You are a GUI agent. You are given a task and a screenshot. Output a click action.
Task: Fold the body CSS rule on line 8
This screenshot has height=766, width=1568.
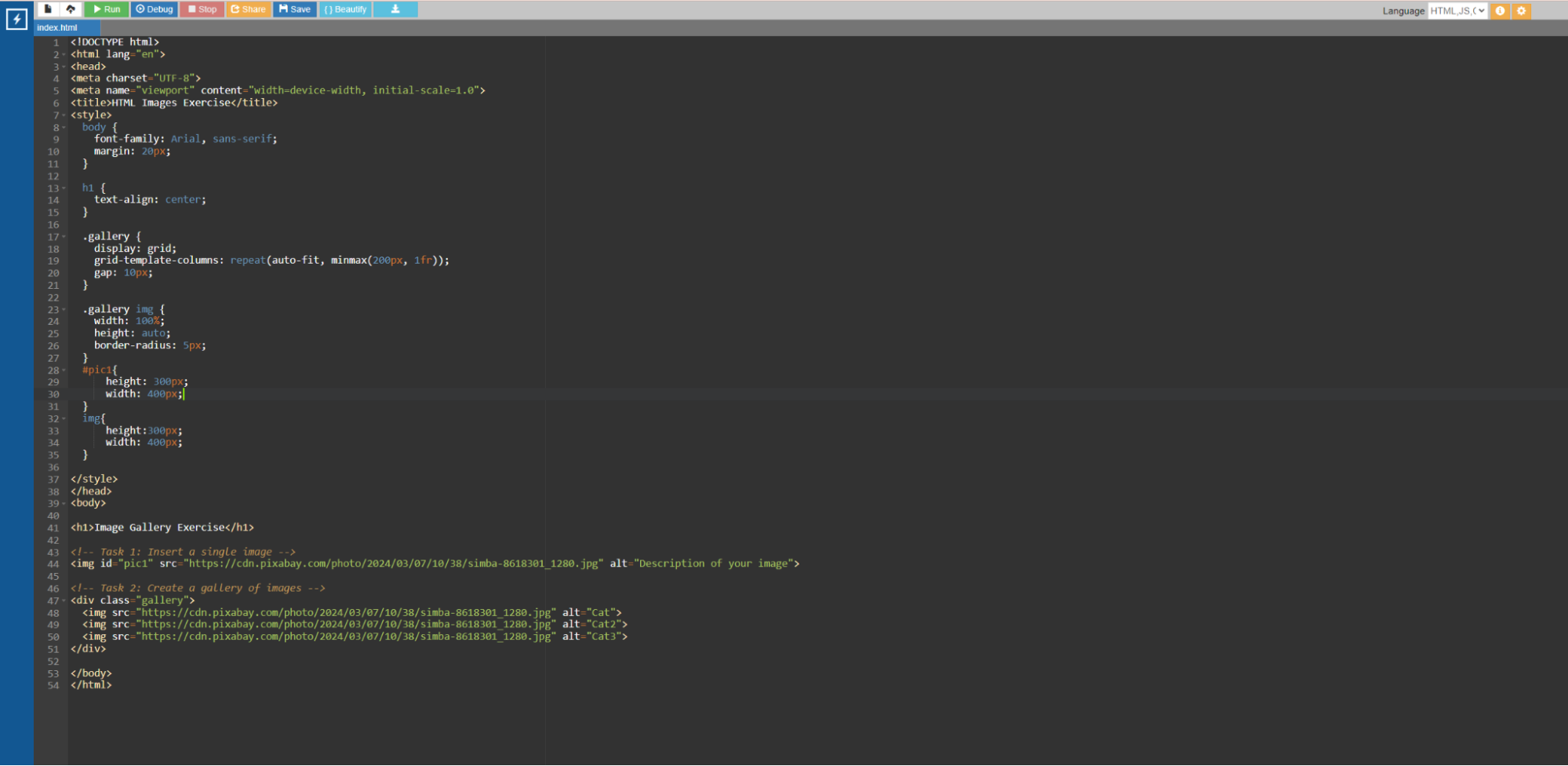point(64,128)
